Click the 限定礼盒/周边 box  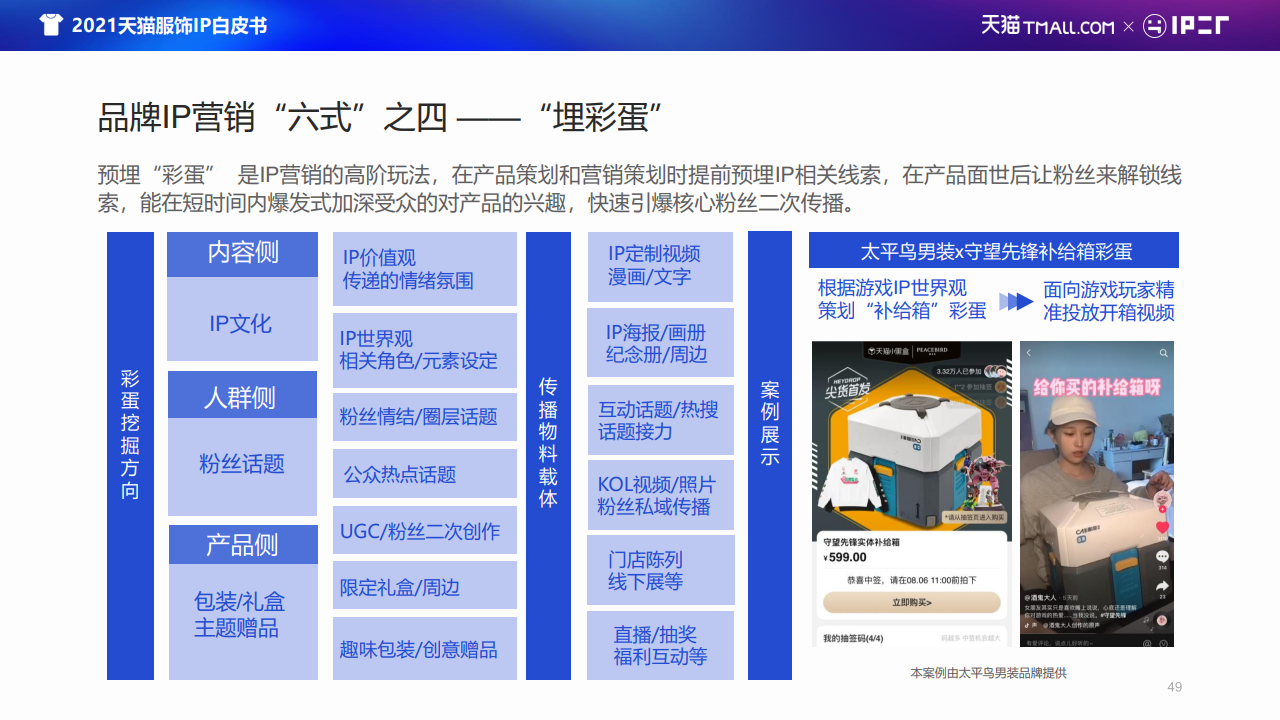tap(425, 586)
